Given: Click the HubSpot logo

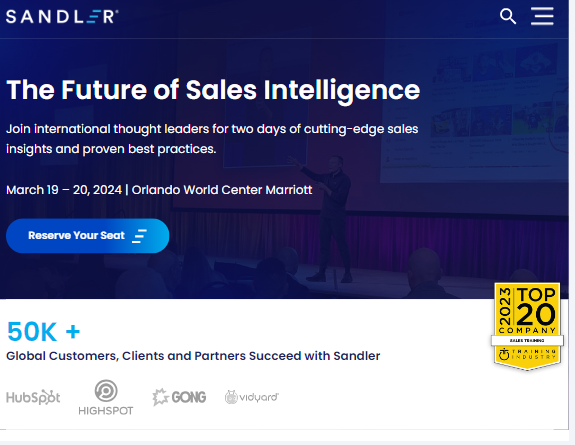Looking at the screenshot, I should pyautogui.click(x=33, y=397).
